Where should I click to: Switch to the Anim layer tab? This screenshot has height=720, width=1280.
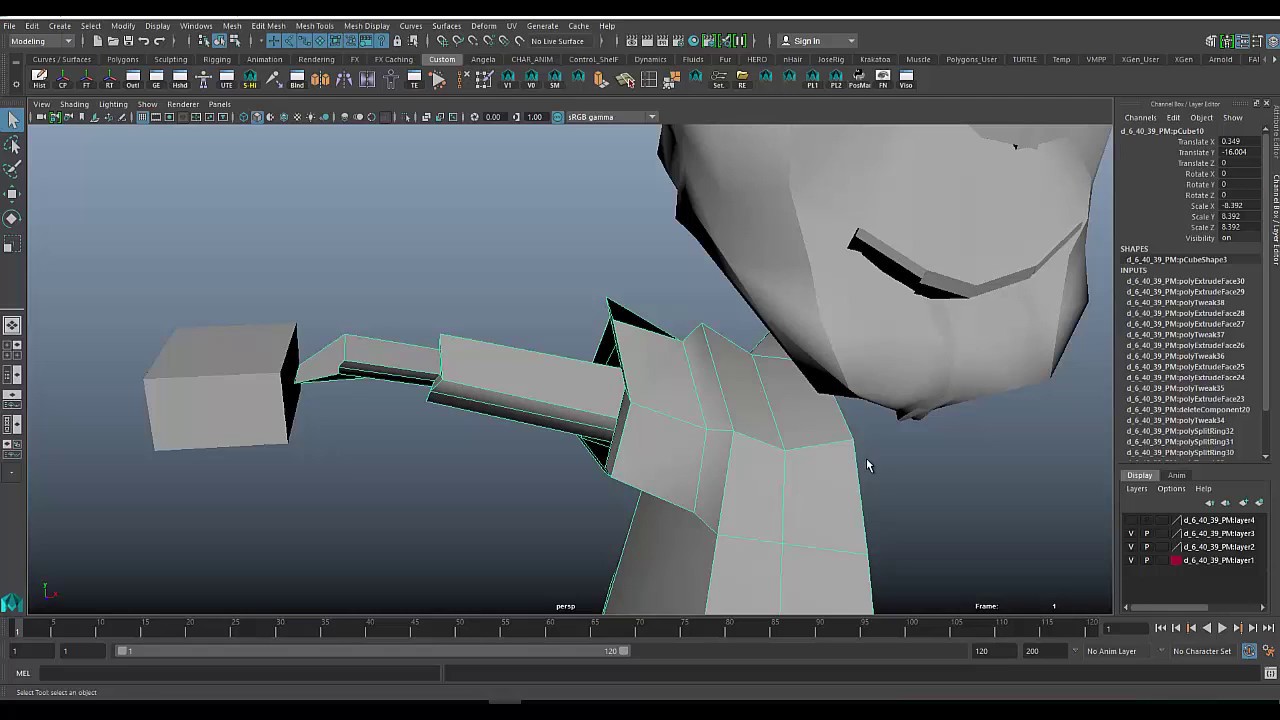point(1176,476)
